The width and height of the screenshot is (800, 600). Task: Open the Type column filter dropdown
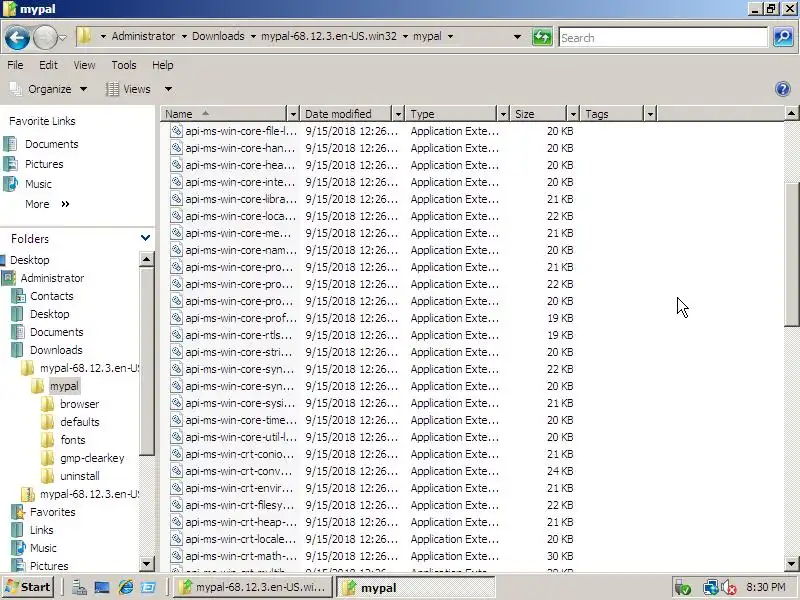click(x=503, y=114)
